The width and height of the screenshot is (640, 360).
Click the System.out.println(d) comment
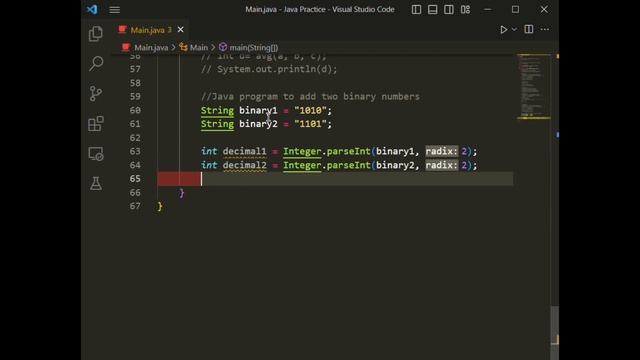(269, 69)
